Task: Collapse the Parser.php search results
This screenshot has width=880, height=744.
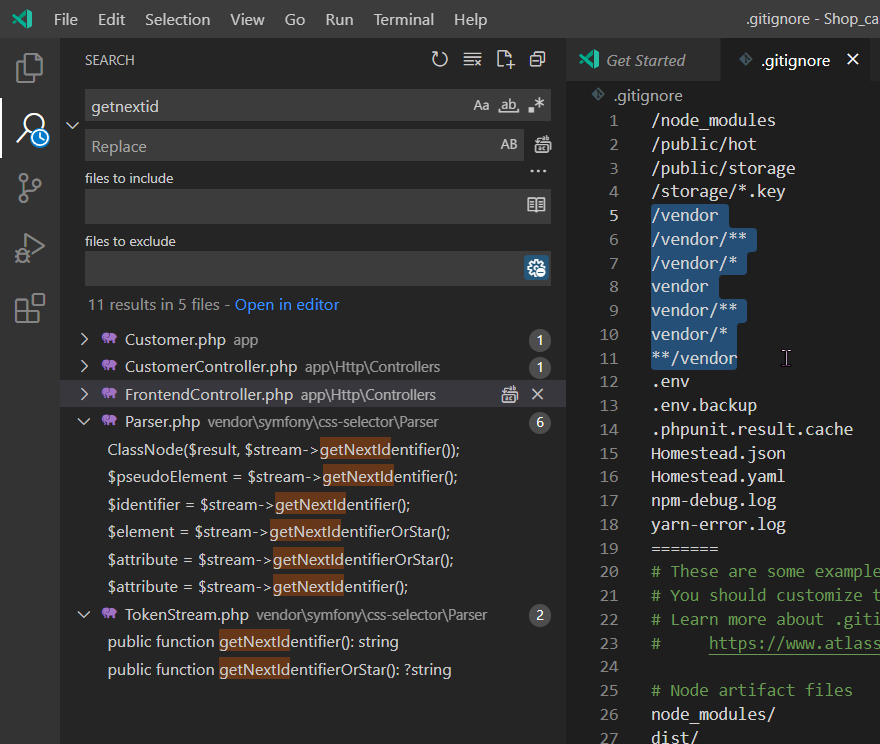Action: pos(84,421)
